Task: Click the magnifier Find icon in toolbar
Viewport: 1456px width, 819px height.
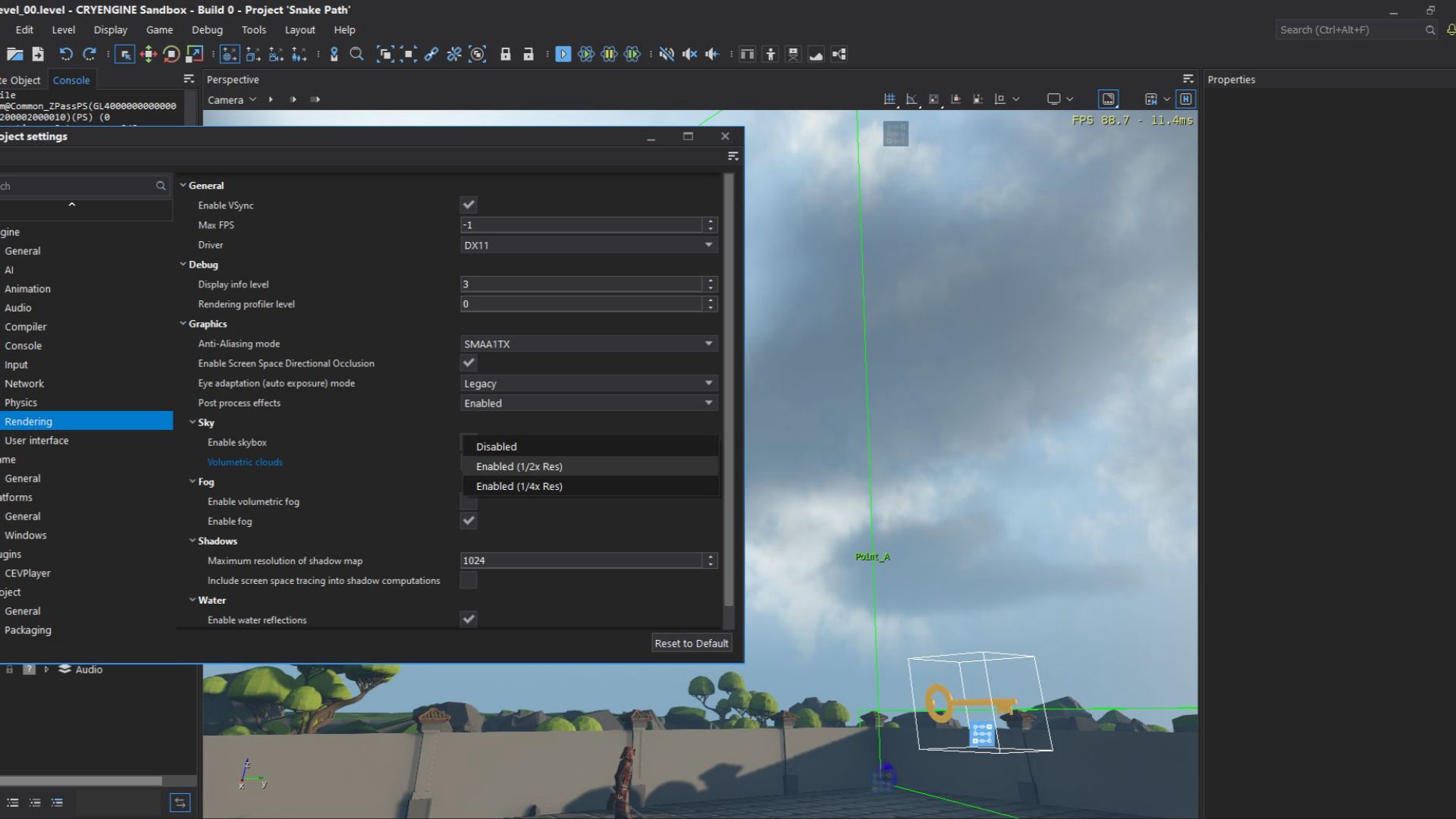Action: [x=356, y=54]
